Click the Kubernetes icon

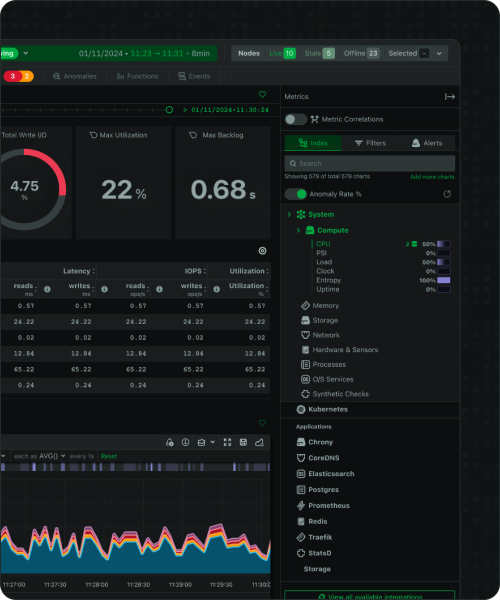[301, 409]
